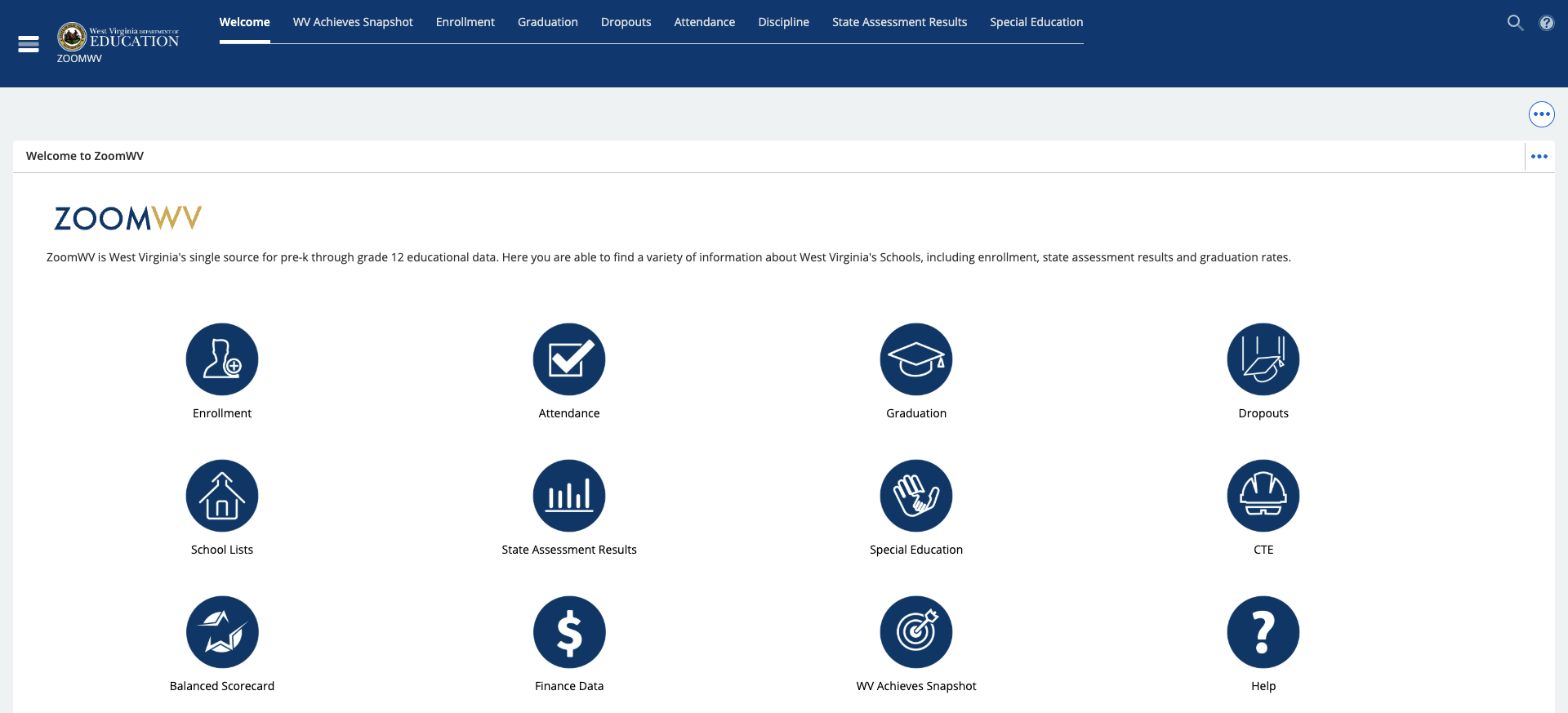Click the Attendance checkmark icon
Viewport: 1568px width, 713px height.
tap(569, 359)
